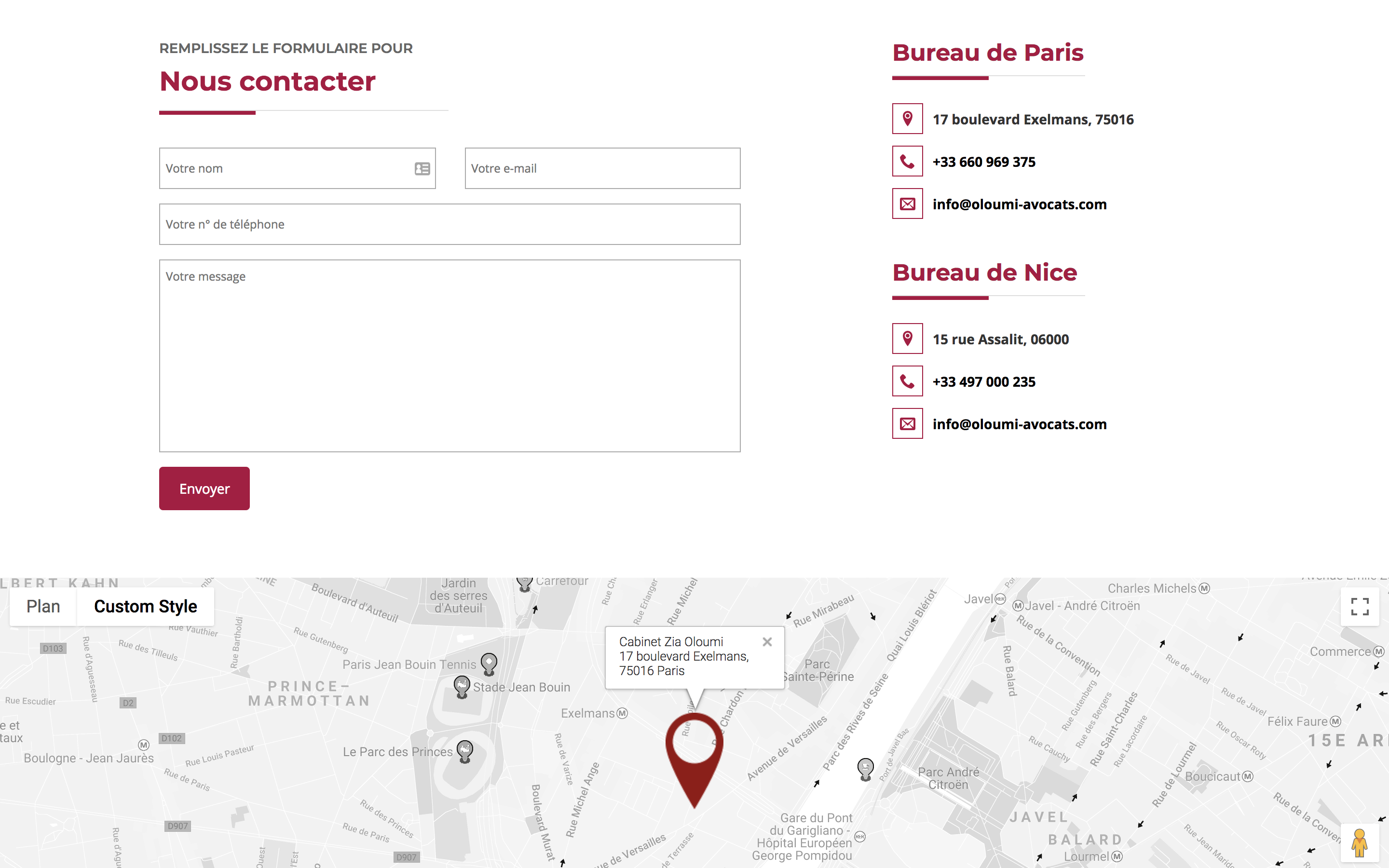Screen dimensions: 1389x868
Task: Click into the Votre n° de téléphone field
Action: tap(449, 224)
